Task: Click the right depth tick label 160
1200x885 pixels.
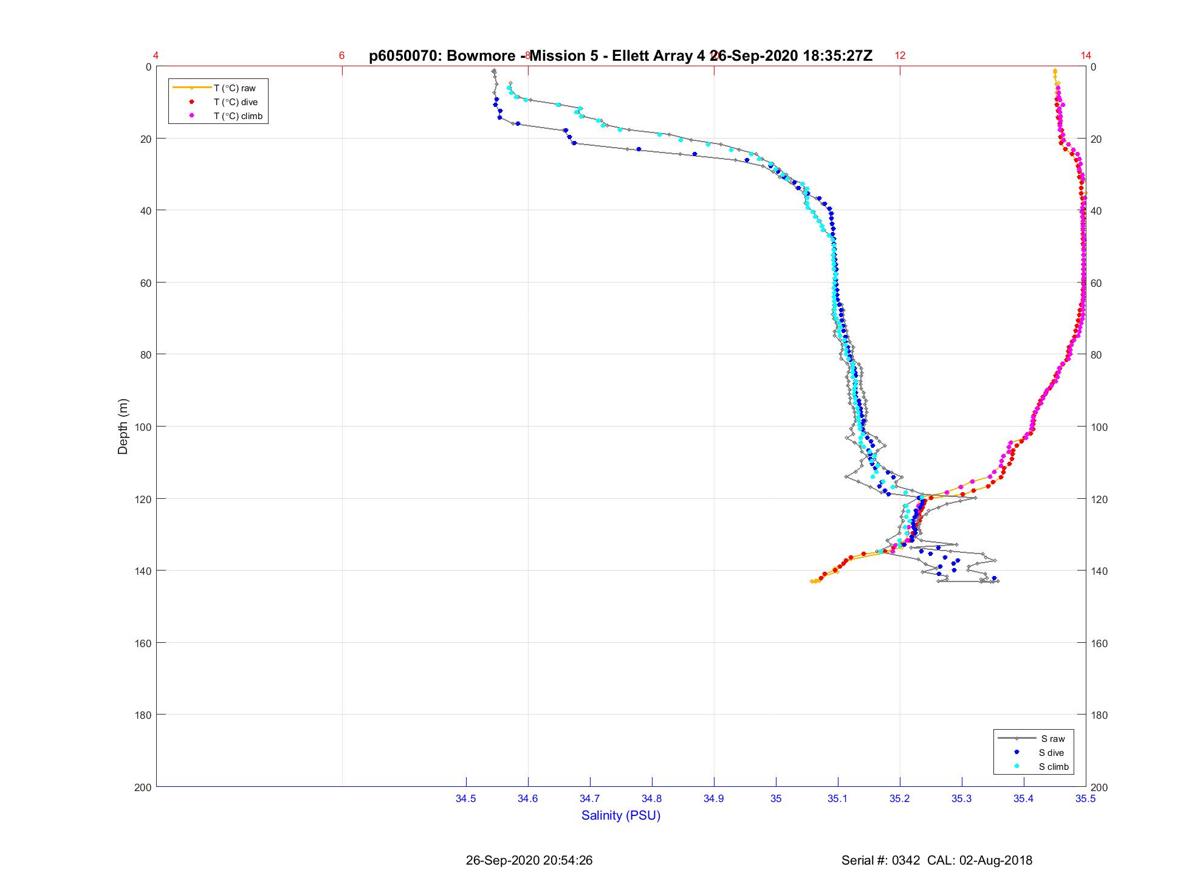Action: coord(1099,643)
